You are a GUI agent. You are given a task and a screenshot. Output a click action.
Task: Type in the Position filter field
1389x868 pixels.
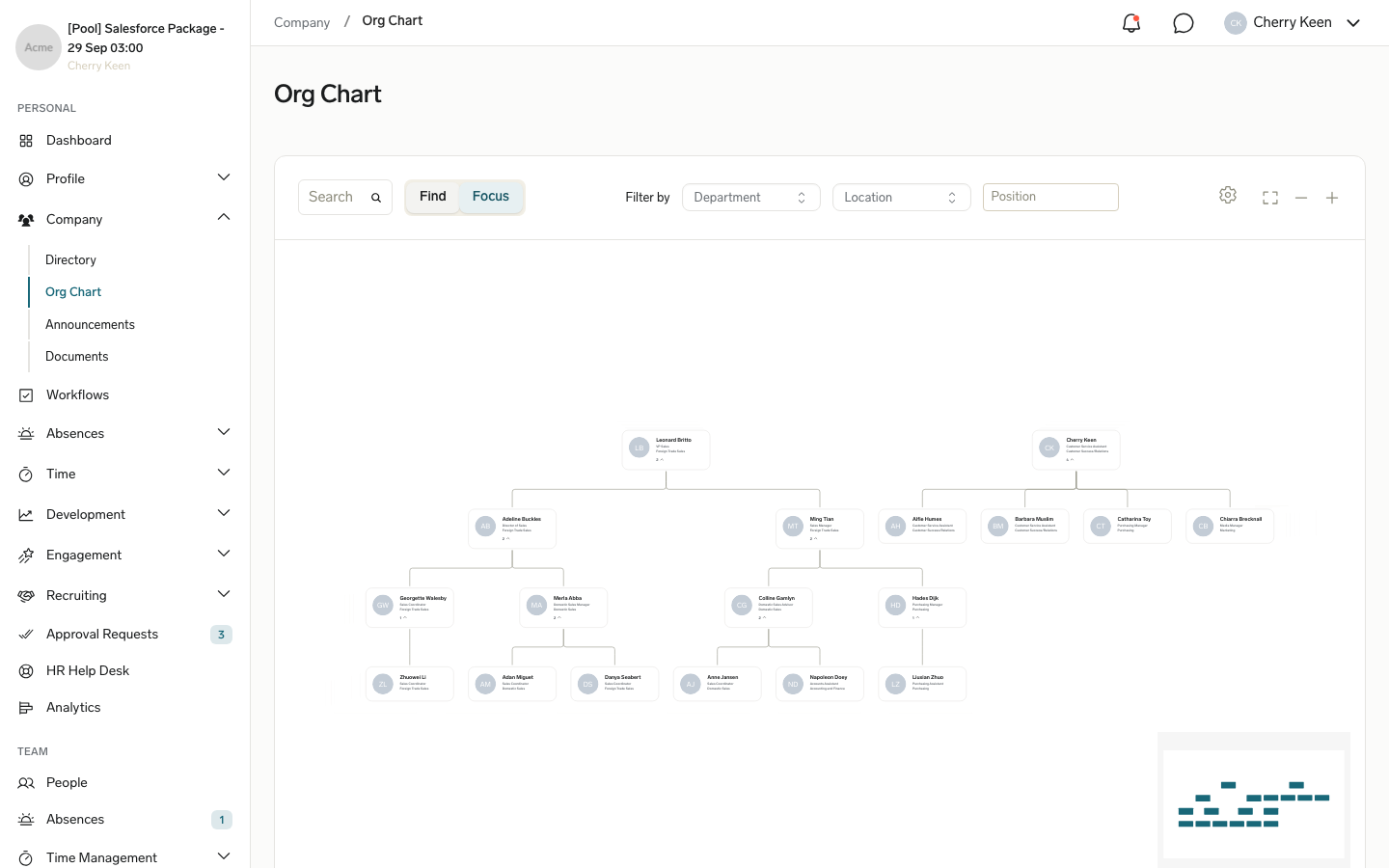[1050, 197]
